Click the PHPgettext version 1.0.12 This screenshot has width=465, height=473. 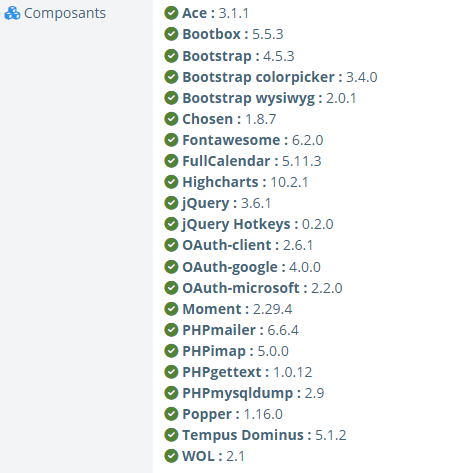point(293,372)
